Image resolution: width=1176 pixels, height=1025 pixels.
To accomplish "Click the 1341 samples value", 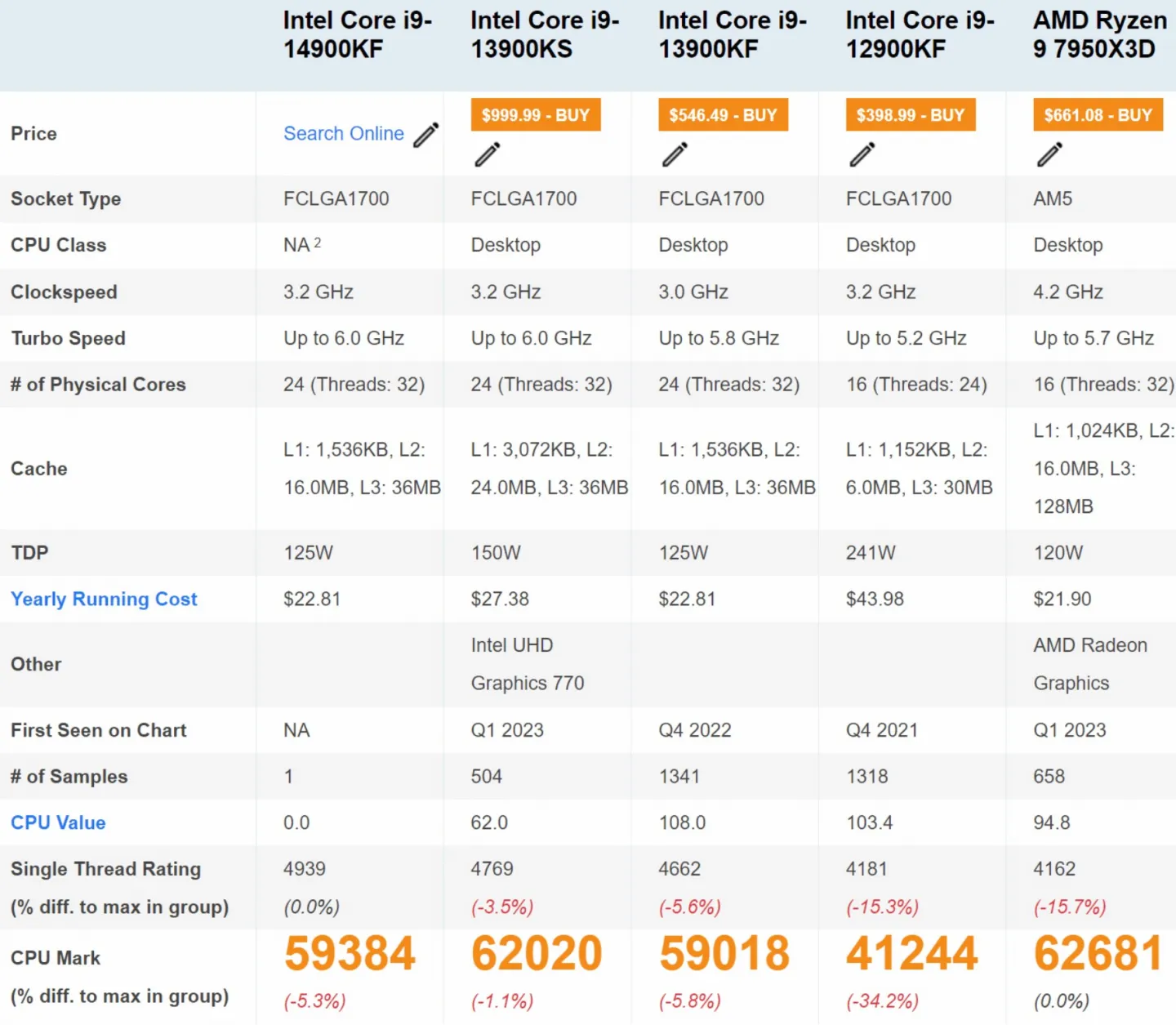I will (x=679, y=777).
